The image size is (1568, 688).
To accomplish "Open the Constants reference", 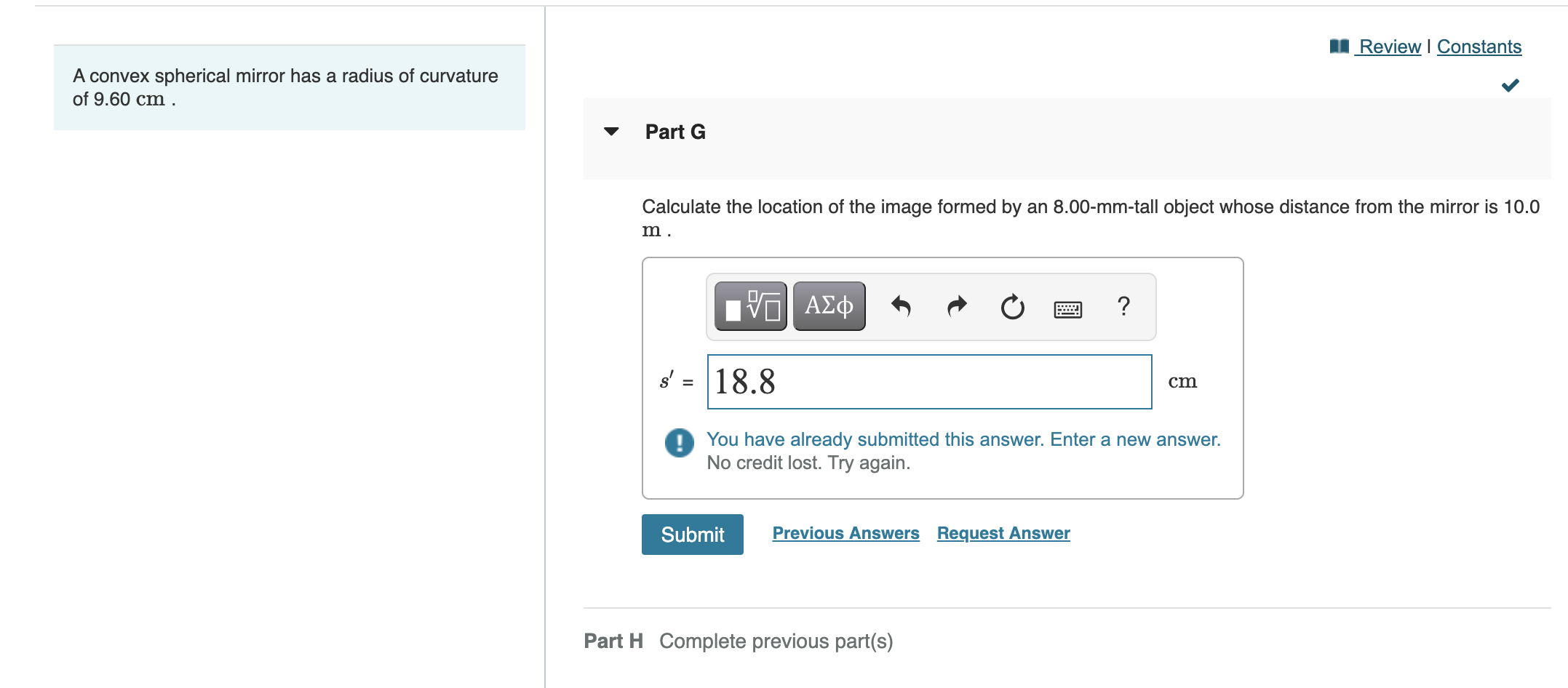I will pos(1479,46).
